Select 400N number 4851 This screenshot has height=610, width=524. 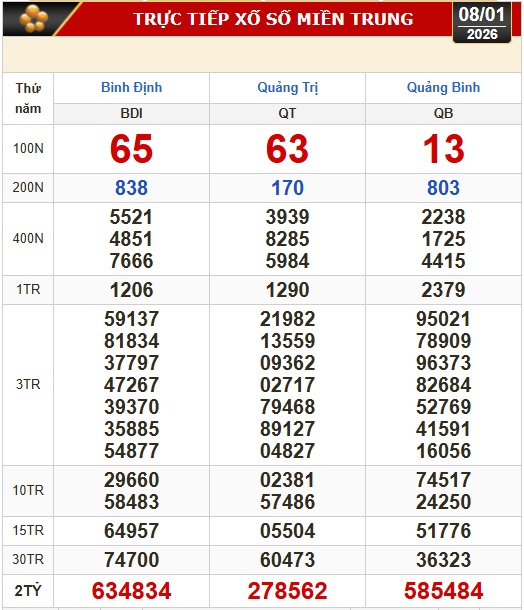pos(131,239)
